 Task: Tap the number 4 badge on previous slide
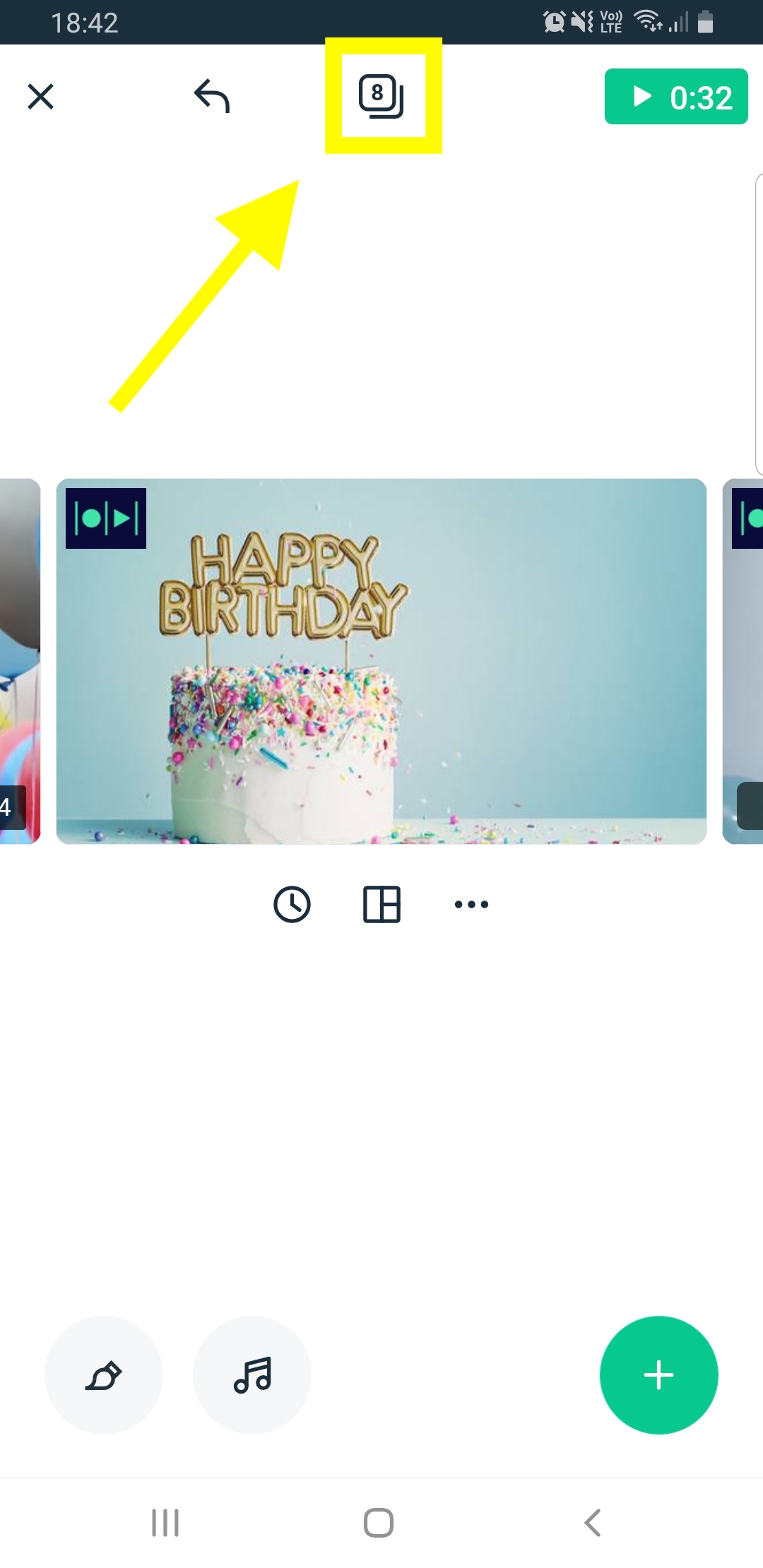(12, 807)
